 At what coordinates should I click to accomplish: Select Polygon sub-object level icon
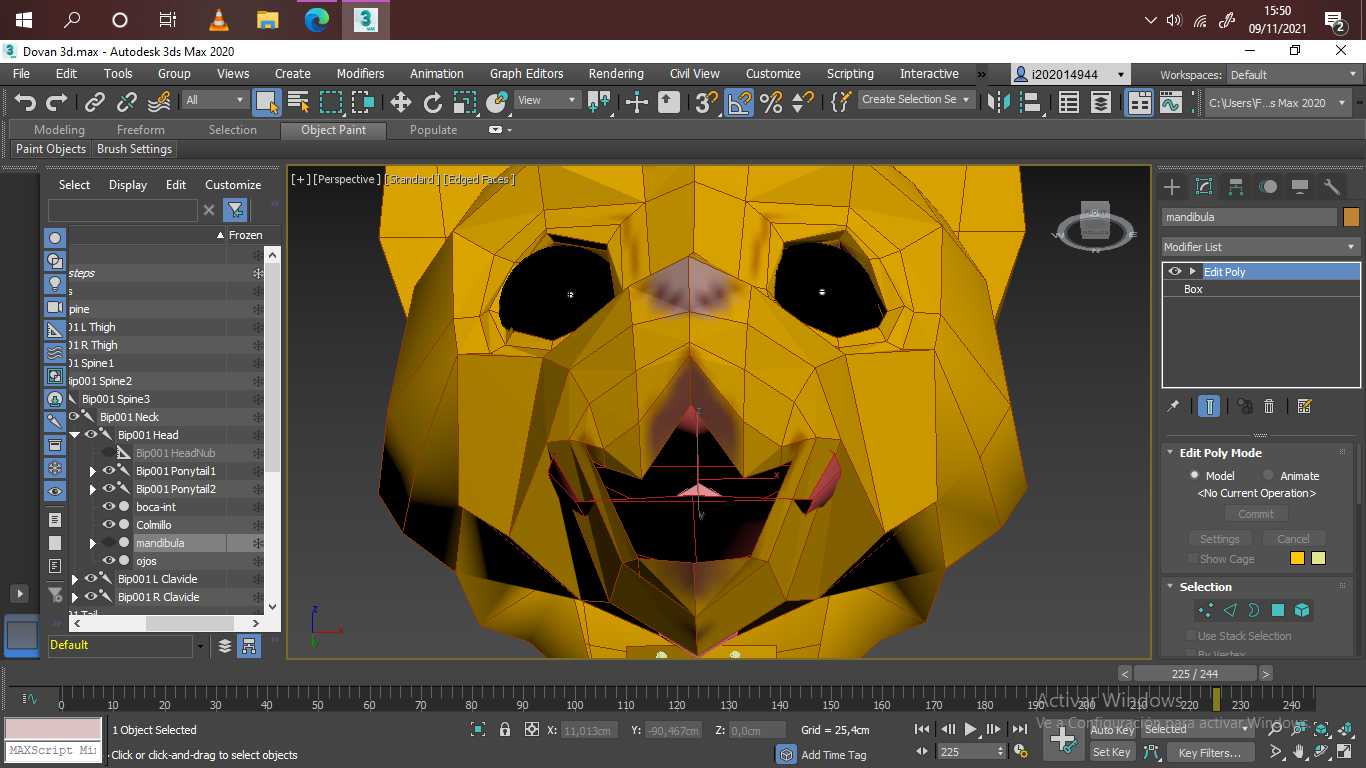click(1278, 610)
